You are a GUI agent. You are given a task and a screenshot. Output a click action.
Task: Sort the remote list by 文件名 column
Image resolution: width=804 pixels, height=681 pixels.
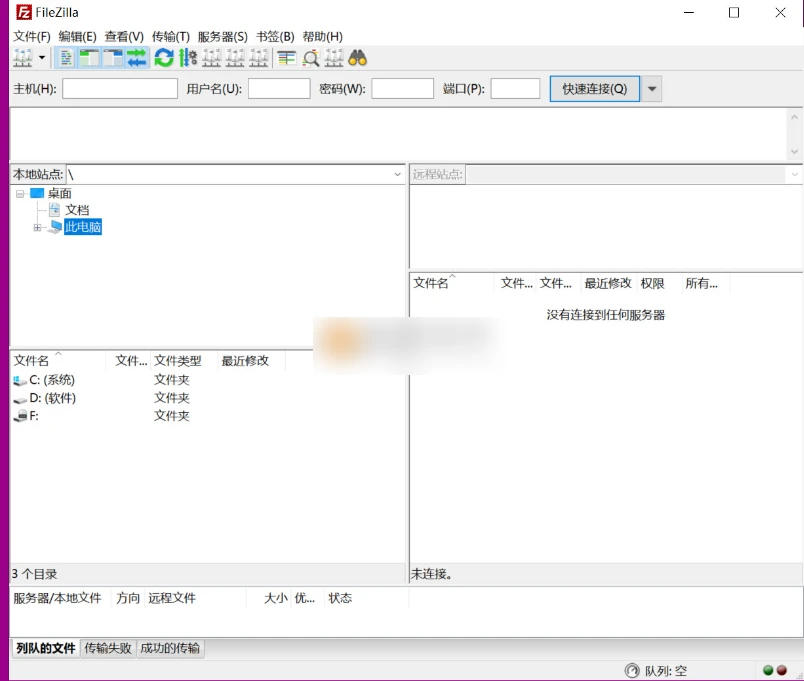coord(433,283)
